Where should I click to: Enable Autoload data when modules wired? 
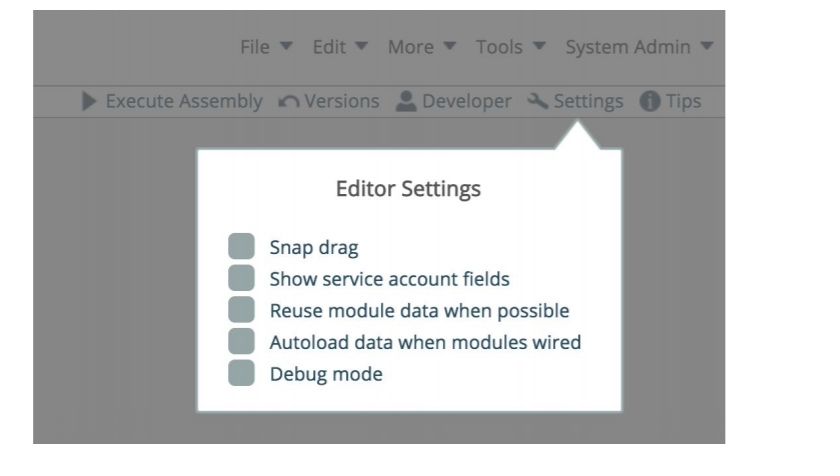point(241,342)
